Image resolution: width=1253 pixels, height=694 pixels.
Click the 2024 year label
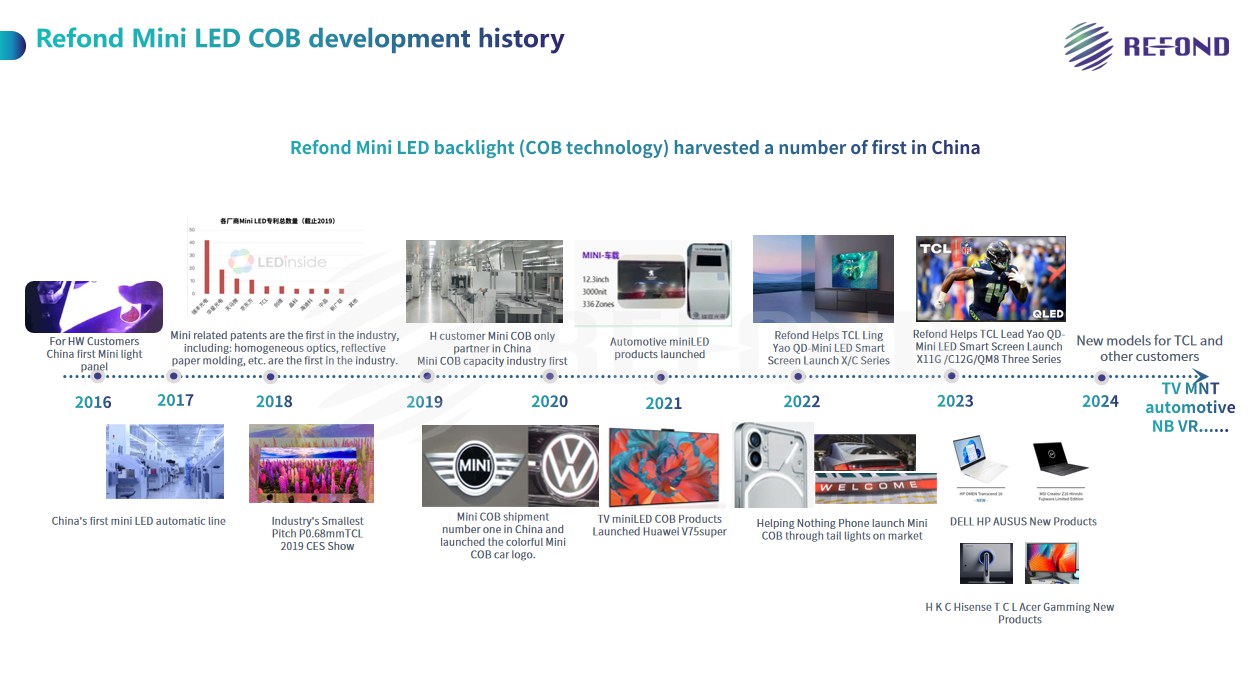coord(1101,402)
